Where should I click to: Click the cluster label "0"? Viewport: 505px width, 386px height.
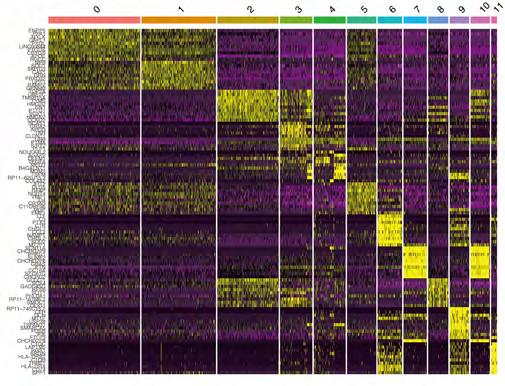[x=97, y=9]
